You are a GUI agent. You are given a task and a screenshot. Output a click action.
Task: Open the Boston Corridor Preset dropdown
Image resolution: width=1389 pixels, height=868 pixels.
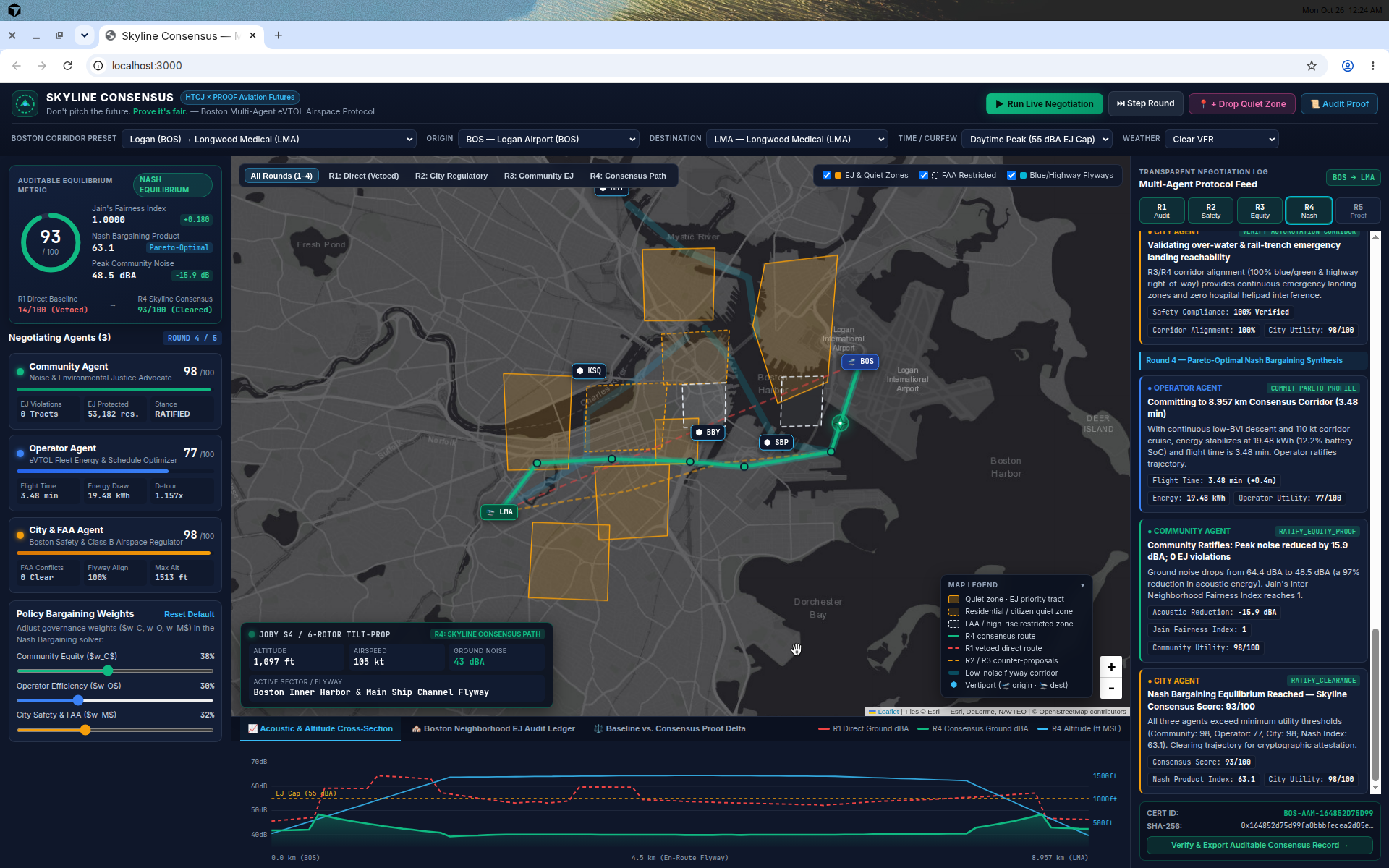(x=269, y=139)
